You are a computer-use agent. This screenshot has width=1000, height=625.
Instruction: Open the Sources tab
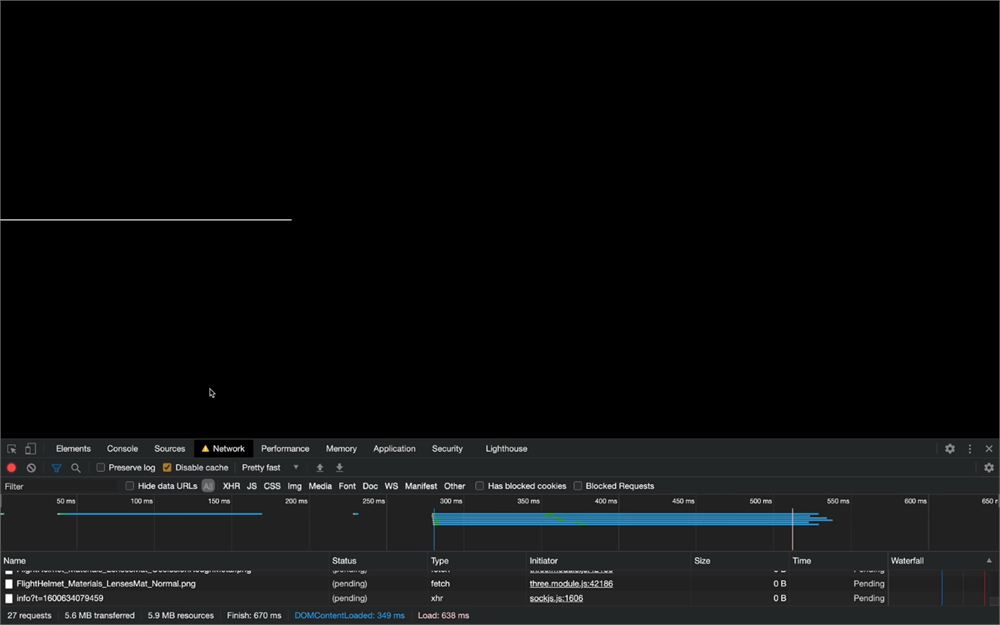[x=170, y=449]
